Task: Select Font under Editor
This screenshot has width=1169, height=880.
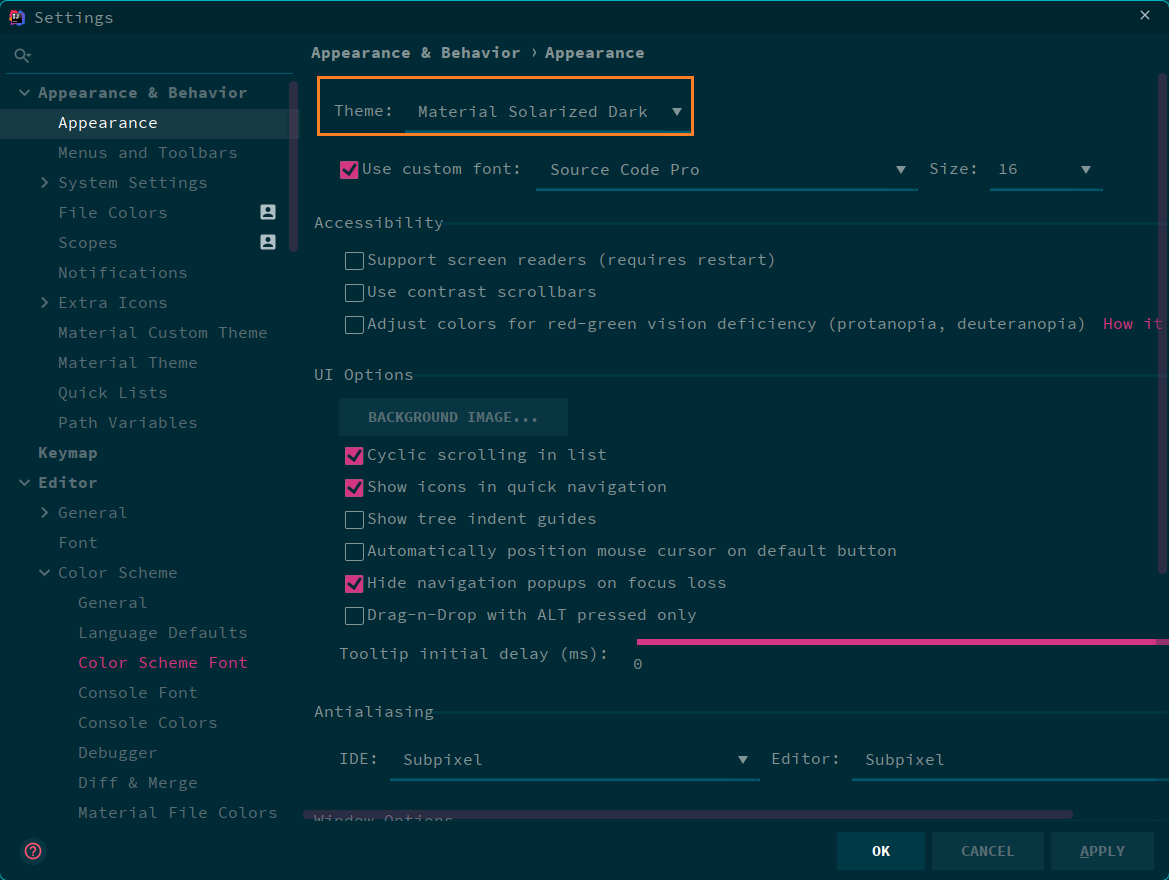Action: pos(78,543)
